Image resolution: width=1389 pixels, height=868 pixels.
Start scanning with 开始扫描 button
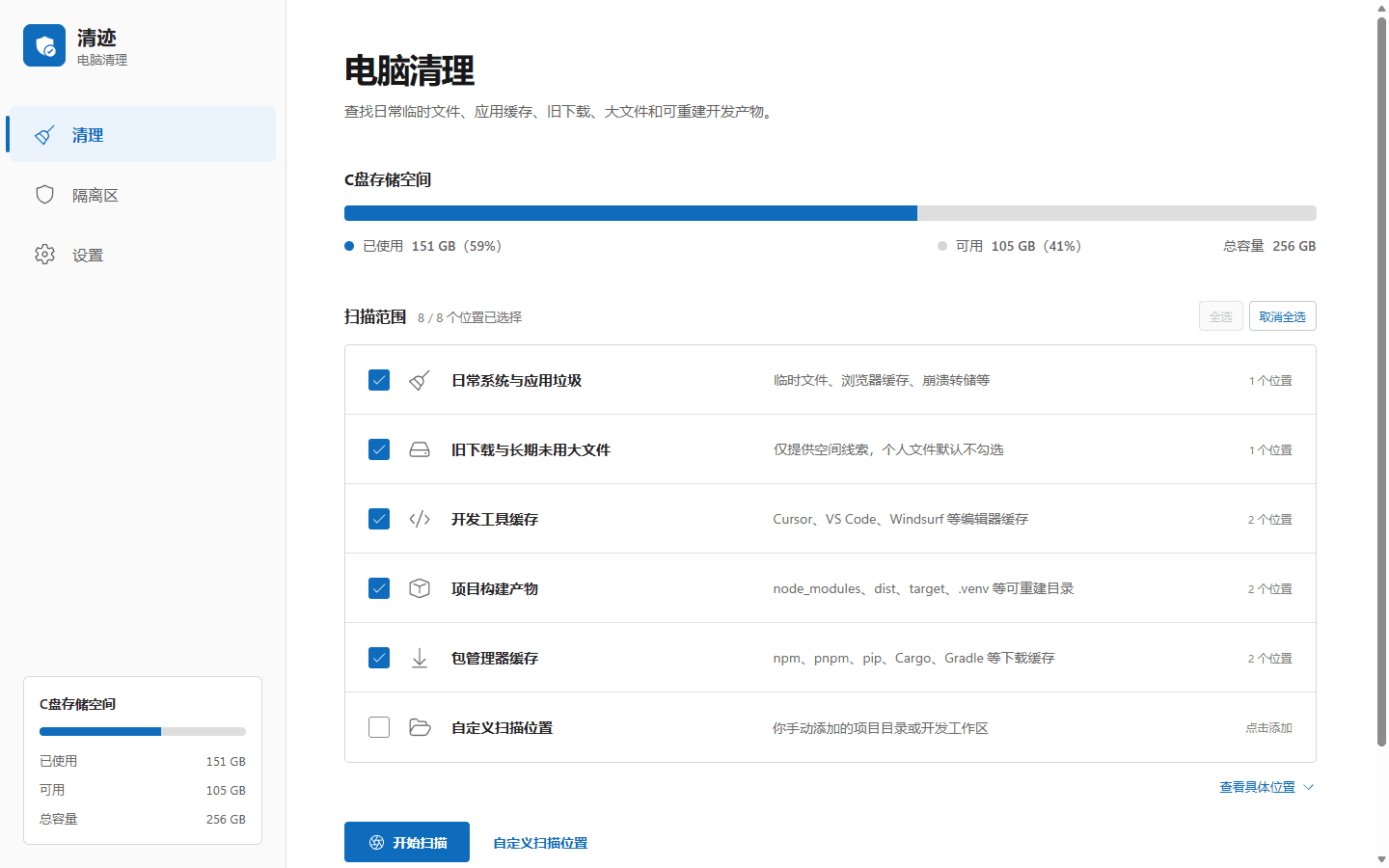click(407, 842)
